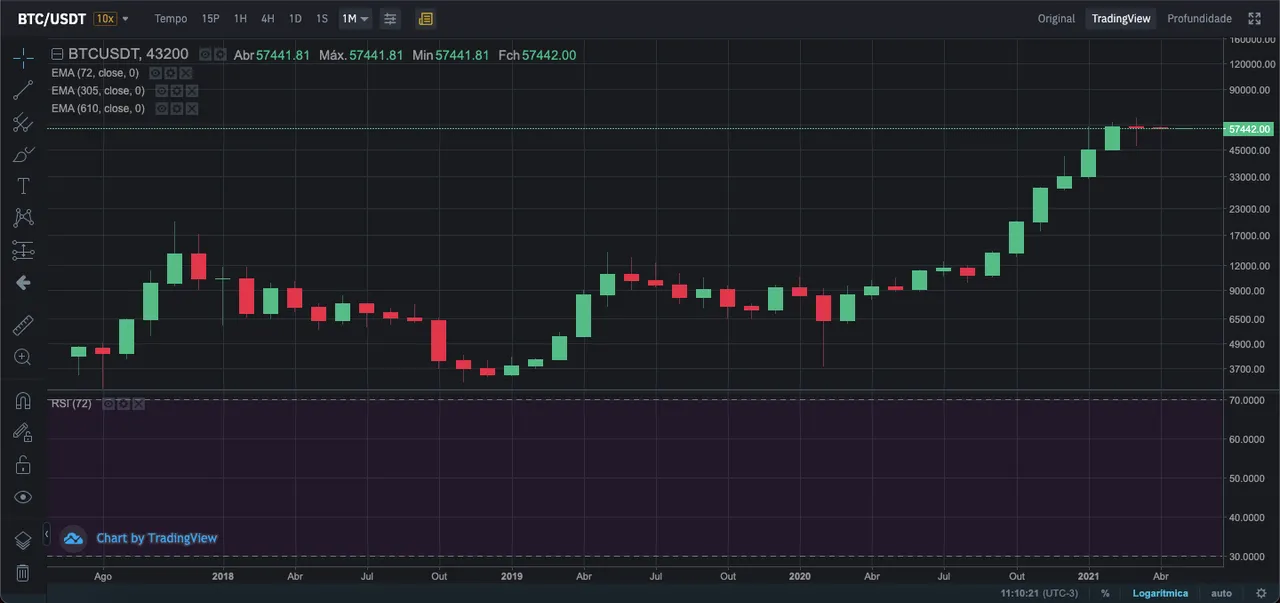Click the trash remove drawings icon
The width and height of the screenshot is (1280, 603).
tap(23, 573)
